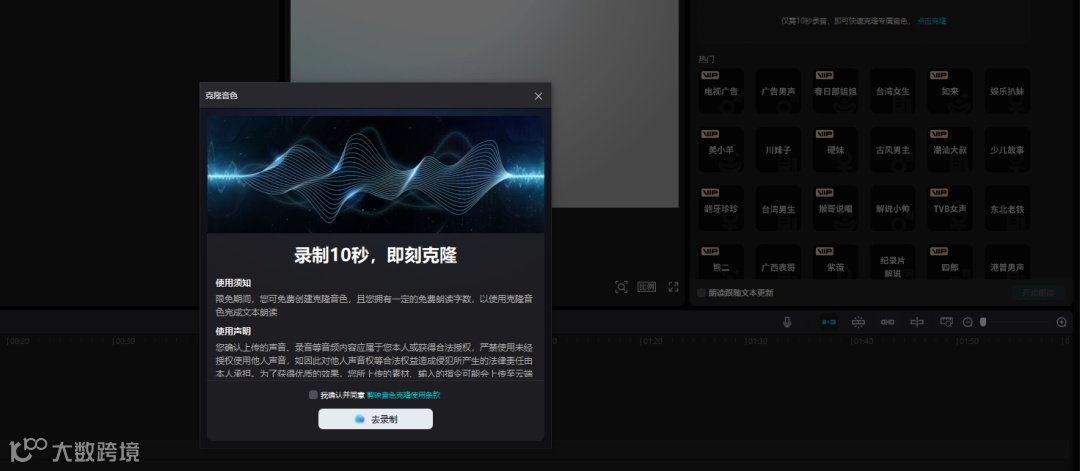Select the 古风男主 voice card
1080x471 pixels.
pos(893,150)
